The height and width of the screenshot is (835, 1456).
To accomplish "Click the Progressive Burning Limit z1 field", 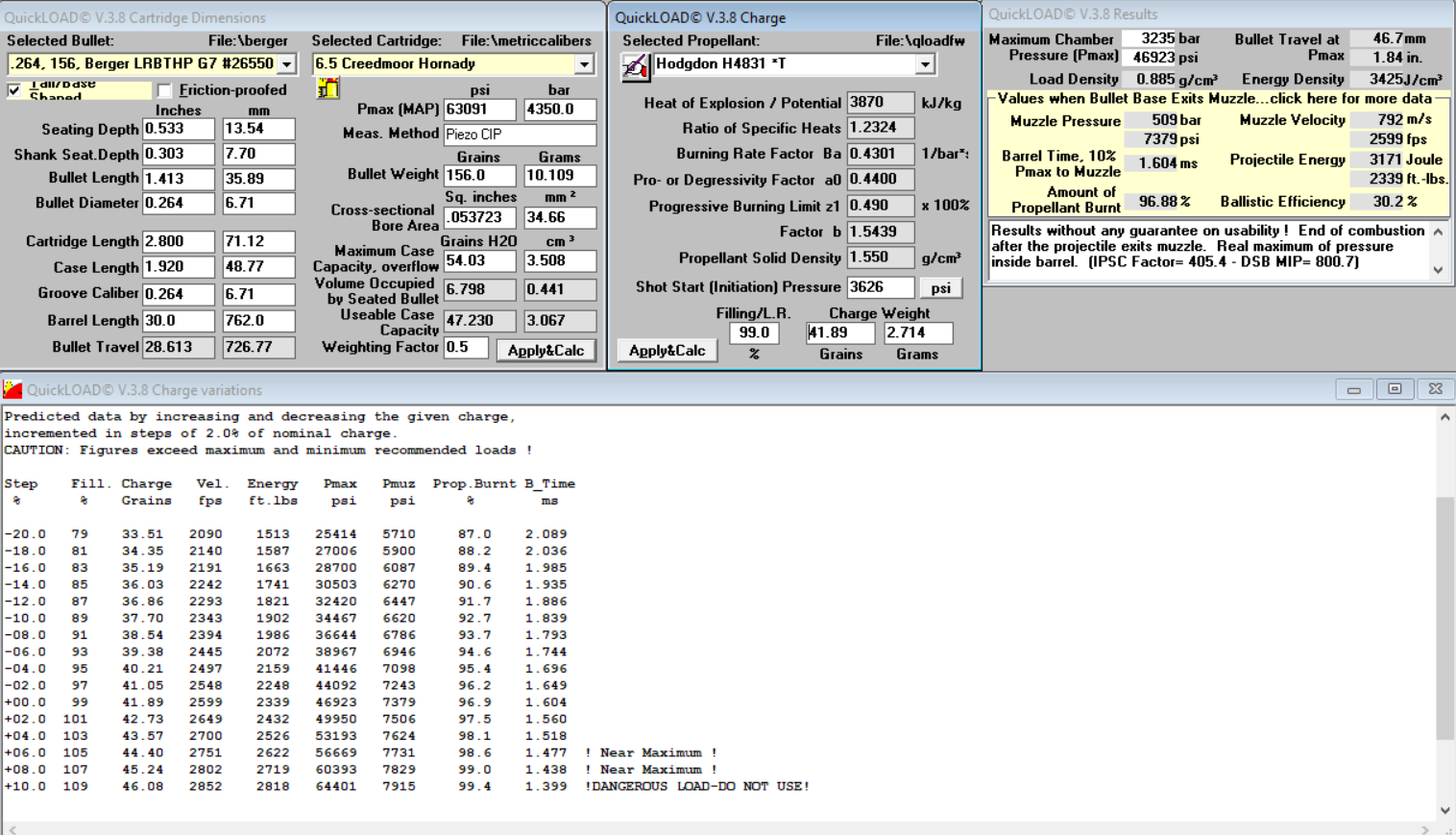I will [881, 206].
